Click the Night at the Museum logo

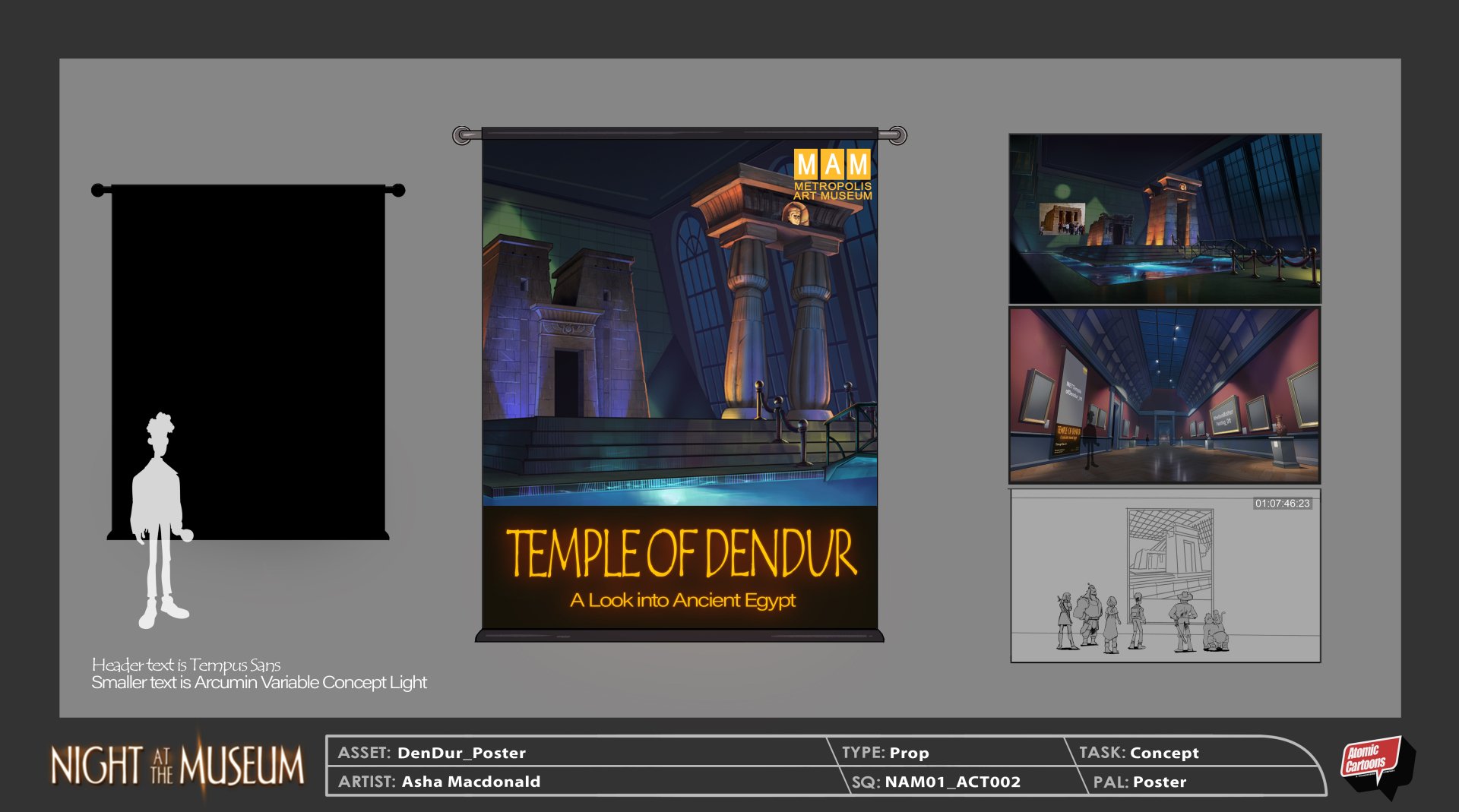177,764
